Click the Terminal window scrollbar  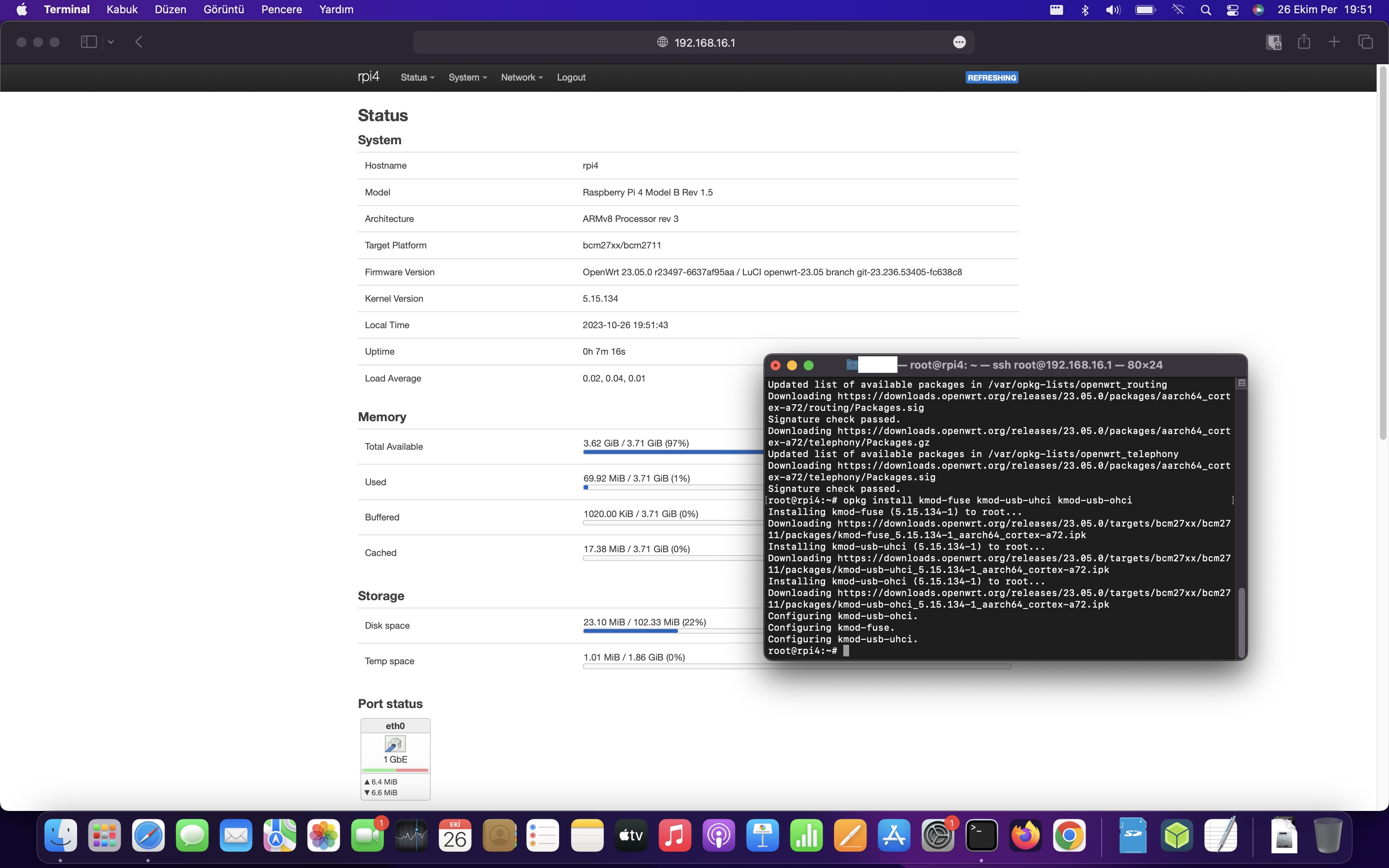1241,623
